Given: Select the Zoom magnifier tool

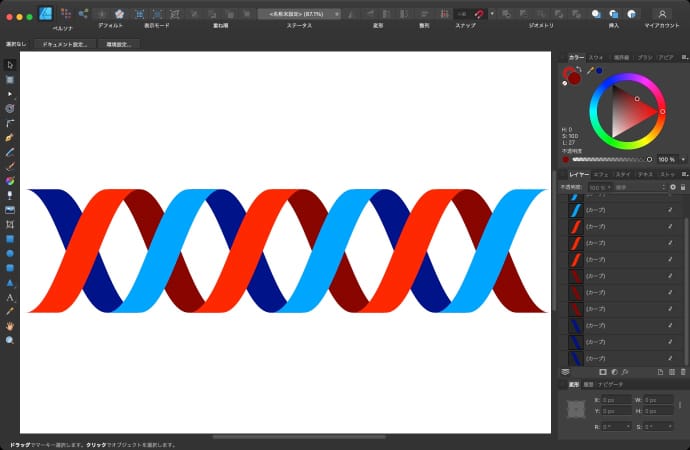Looking at the screenshot, I should 10,341.
